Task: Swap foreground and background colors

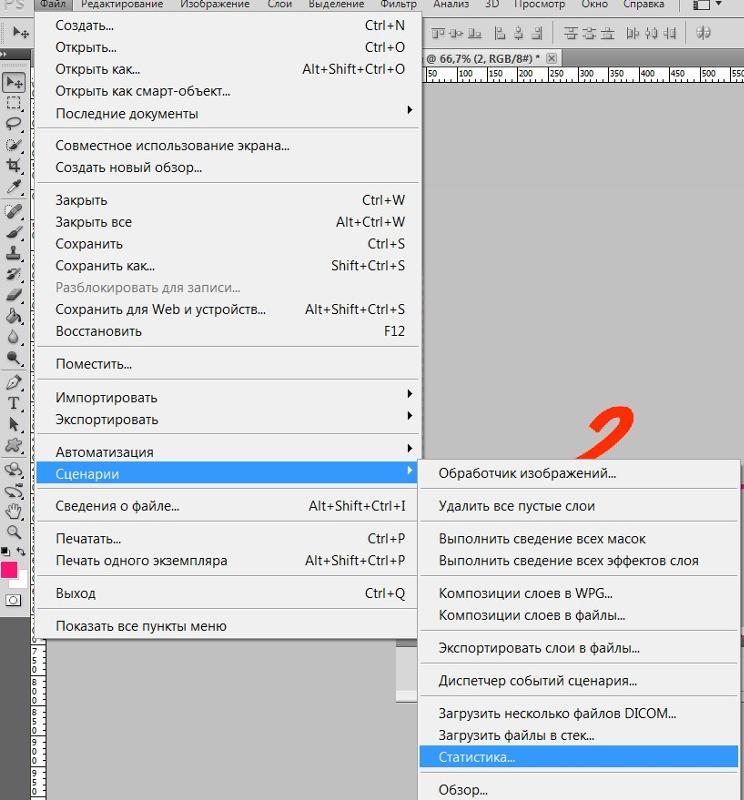Action: pos(21,551)
